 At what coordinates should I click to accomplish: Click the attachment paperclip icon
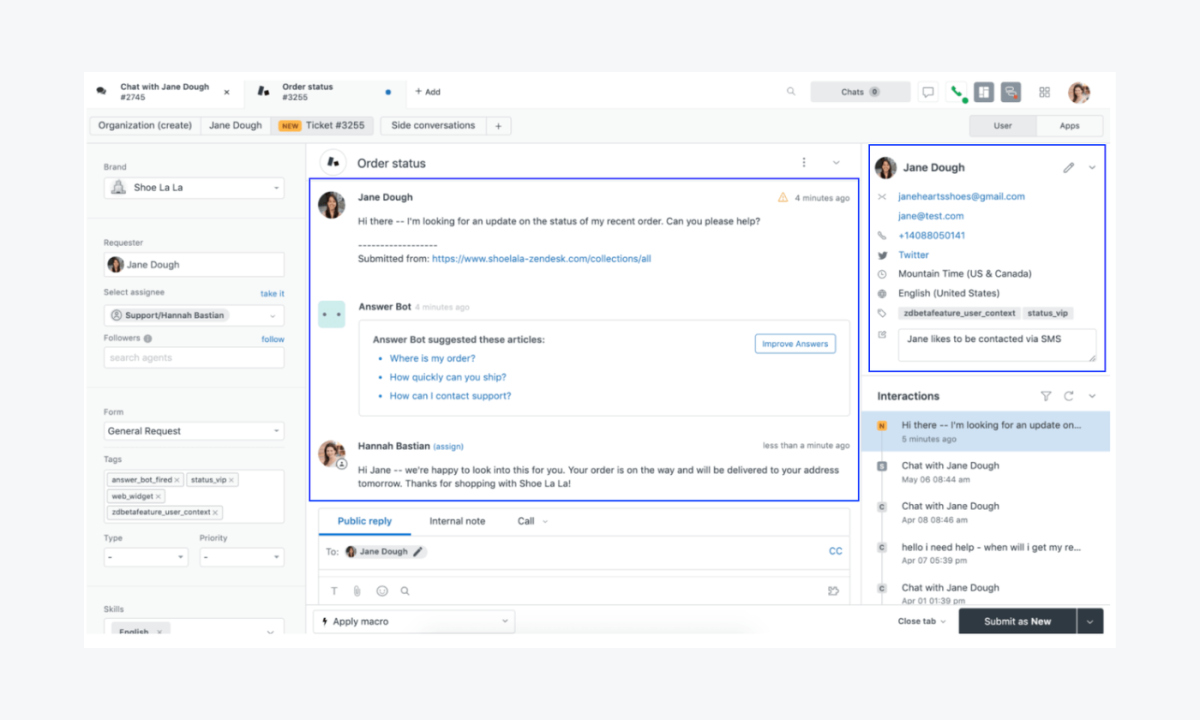[x=357, y=591]
